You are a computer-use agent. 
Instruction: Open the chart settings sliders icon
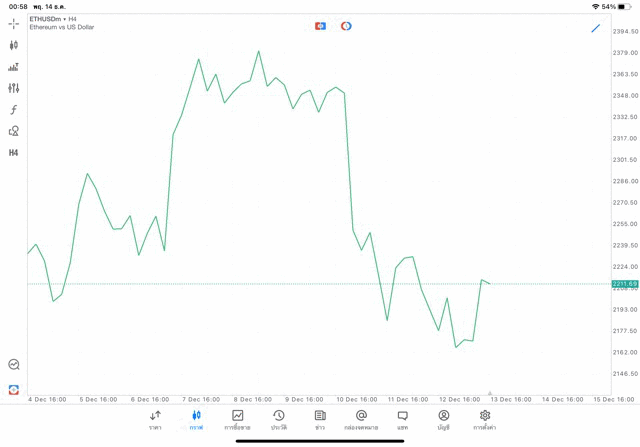pyautogui.click(x=13, y=88)
